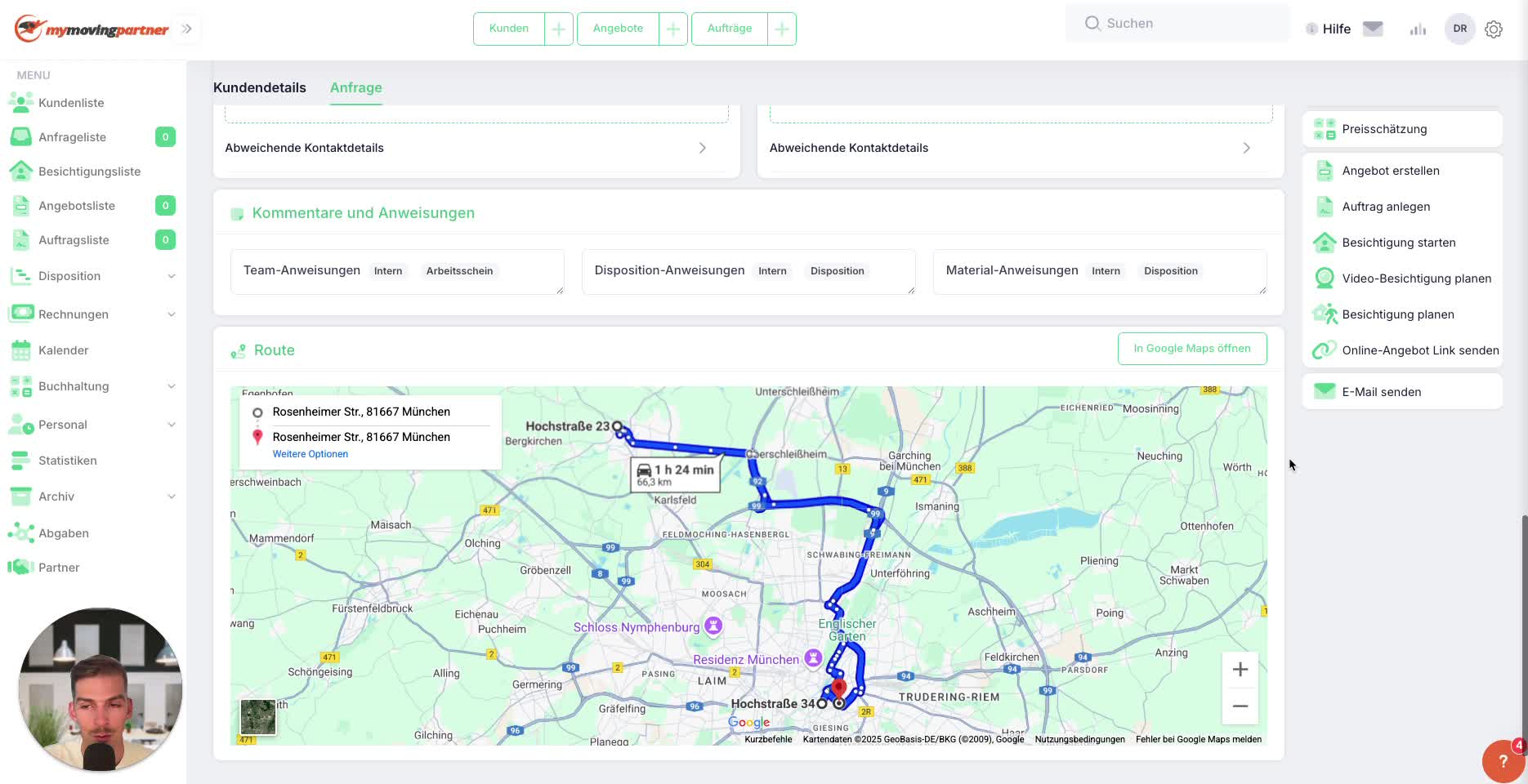Click the Disposition-Anweisungen text area
Screen dimensions: 1528x784
click(748, 272)
